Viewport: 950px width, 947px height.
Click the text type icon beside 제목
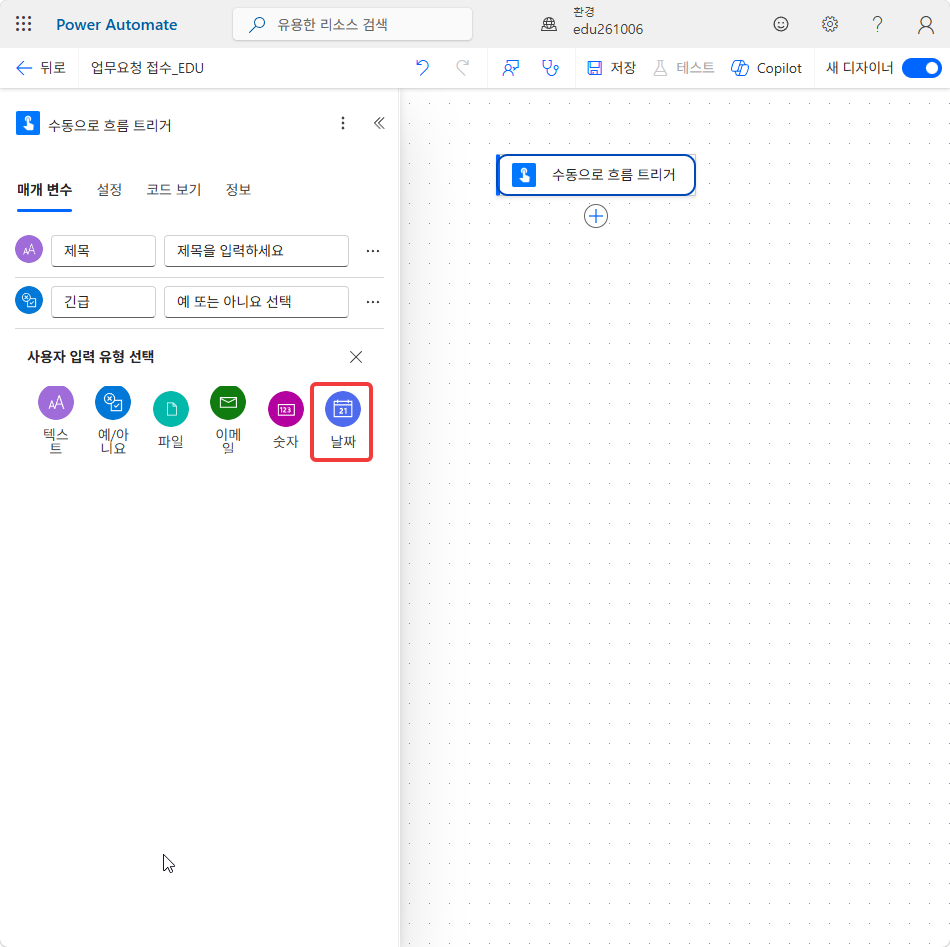point(29,250)
